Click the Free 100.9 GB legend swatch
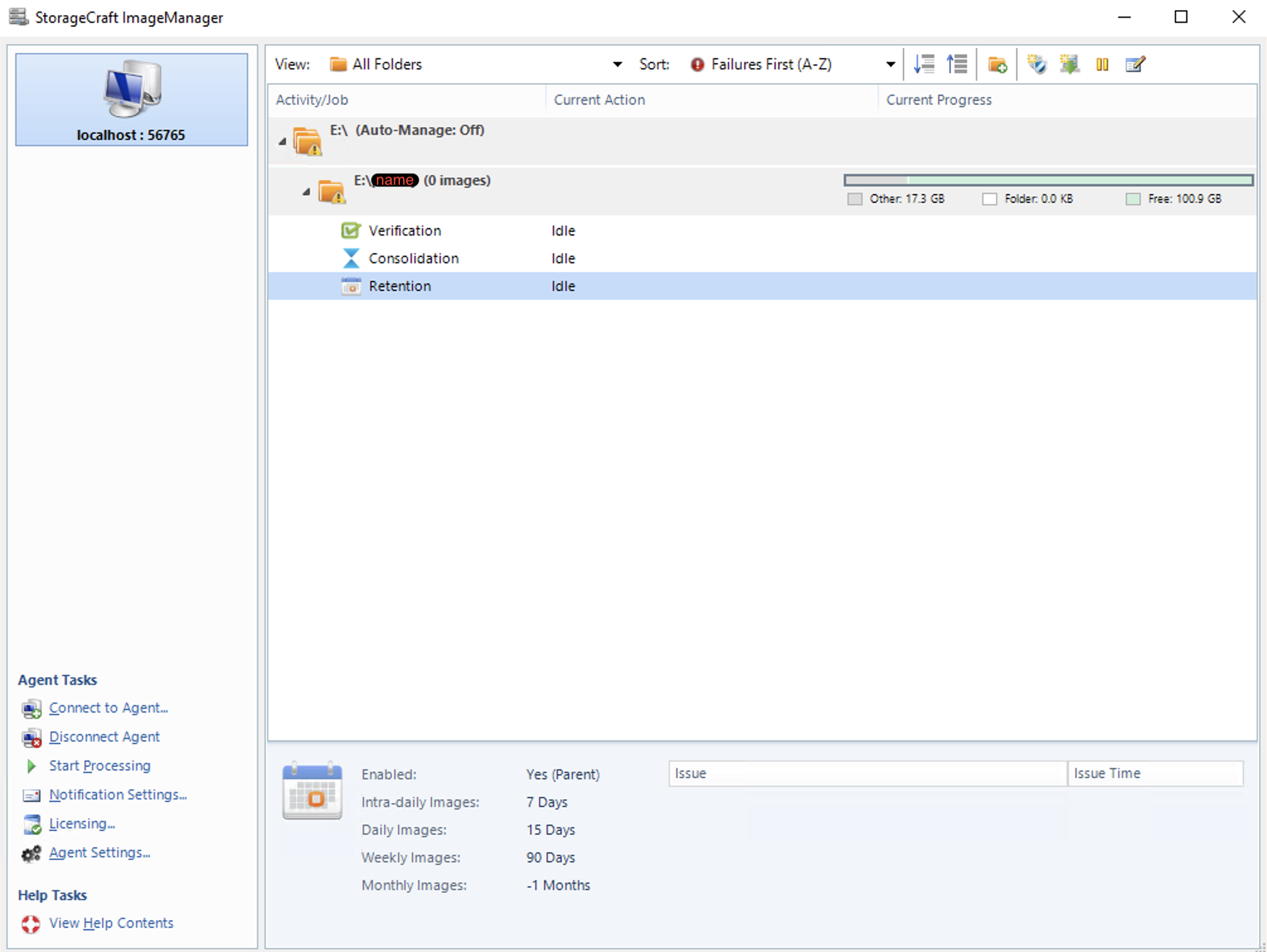1267x952 pixels. tap(1133, 199)
